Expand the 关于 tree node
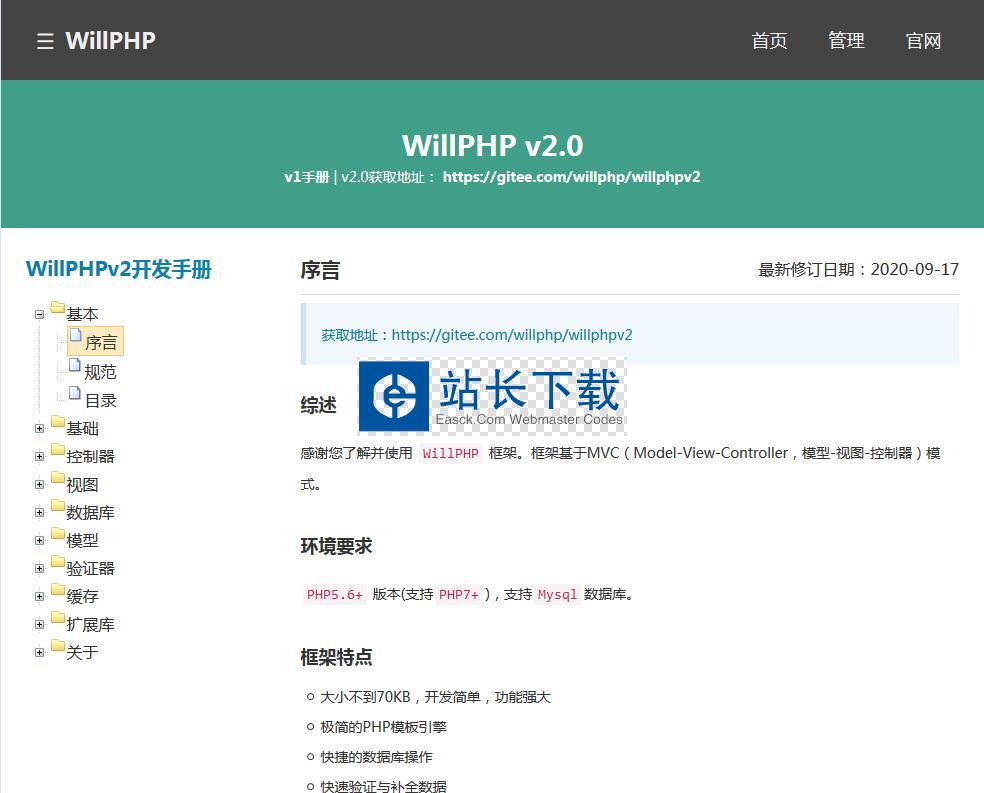This screenshot has height=793, width=984. point(40,652)
